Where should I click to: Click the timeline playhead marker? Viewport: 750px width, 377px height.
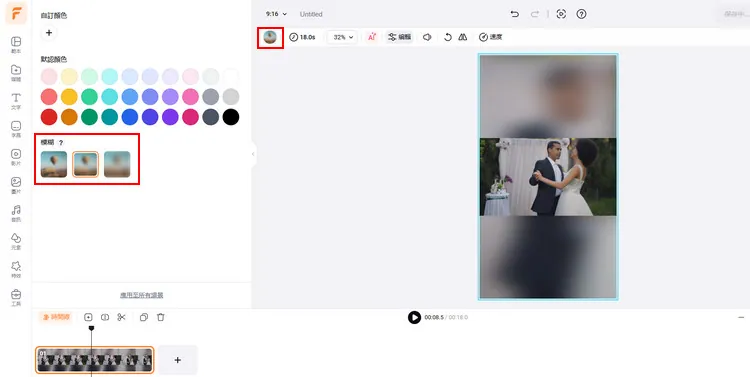91,328
